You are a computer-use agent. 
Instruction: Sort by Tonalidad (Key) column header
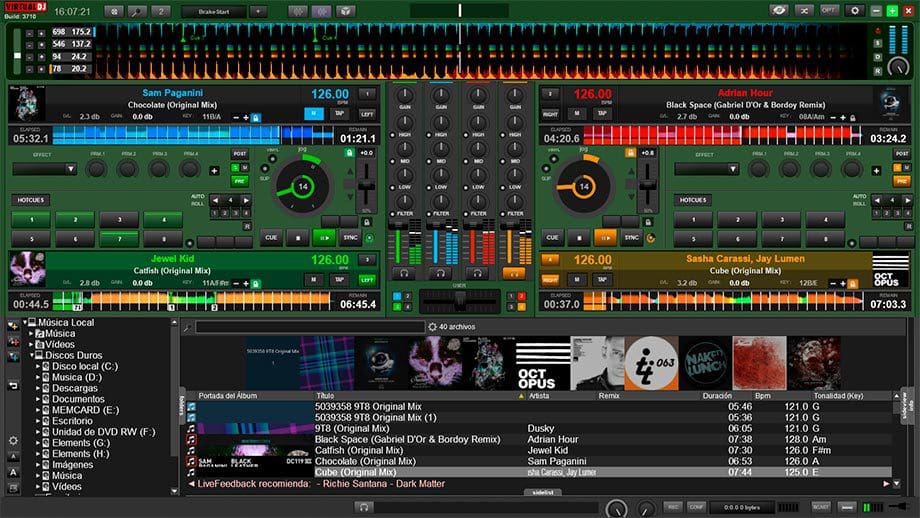coord(838,396)
